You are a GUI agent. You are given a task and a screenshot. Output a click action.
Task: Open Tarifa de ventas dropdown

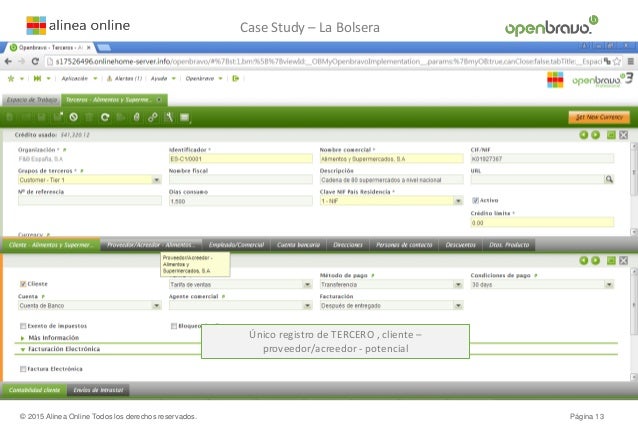[x=308, y=285]
